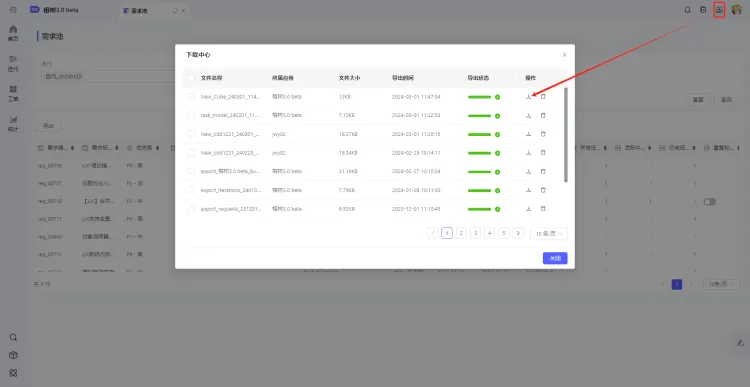Go to page 5 of download list

coord(504,233)
